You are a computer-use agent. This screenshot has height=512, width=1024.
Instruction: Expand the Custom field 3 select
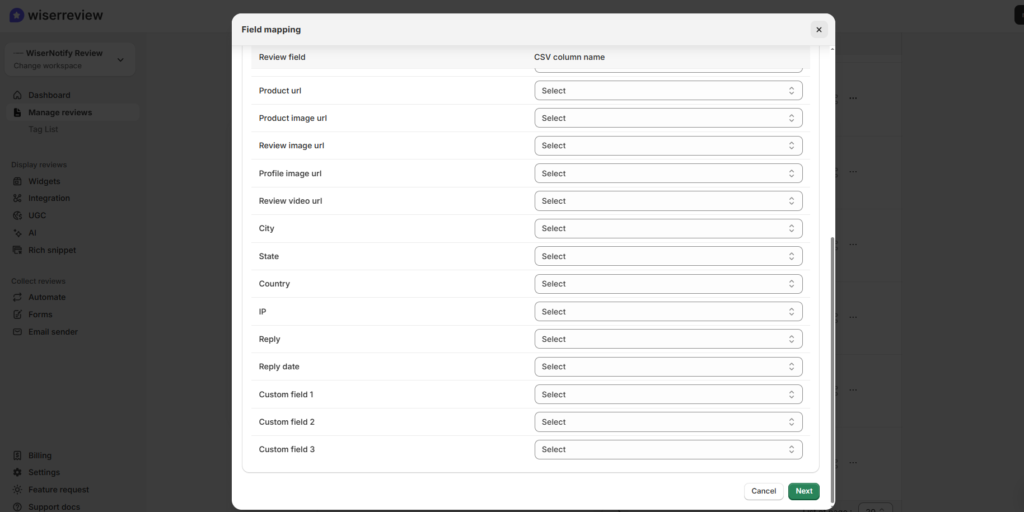[668, 450]
